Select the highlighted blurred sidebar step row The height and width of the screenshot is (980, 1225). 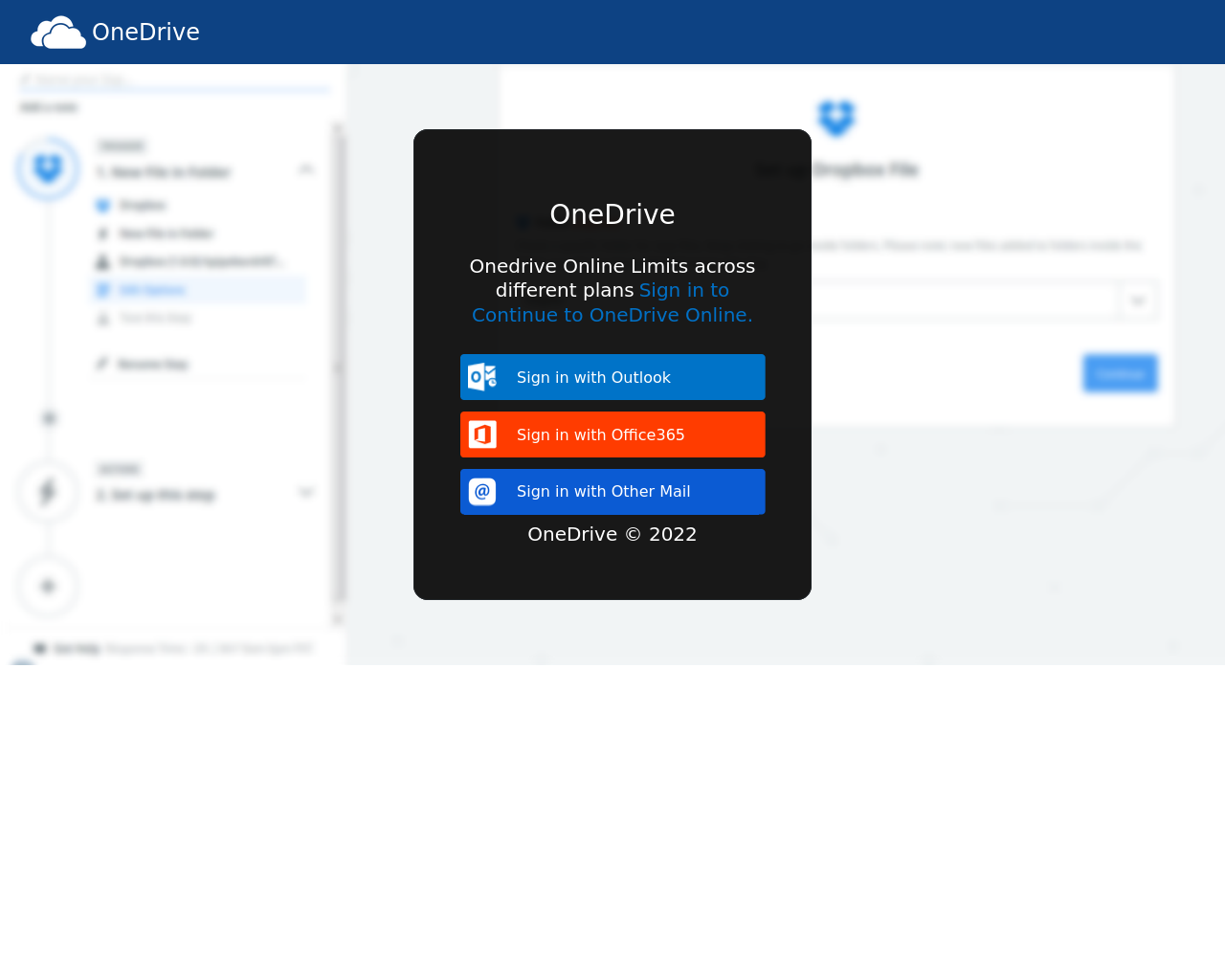click(199, 290)
